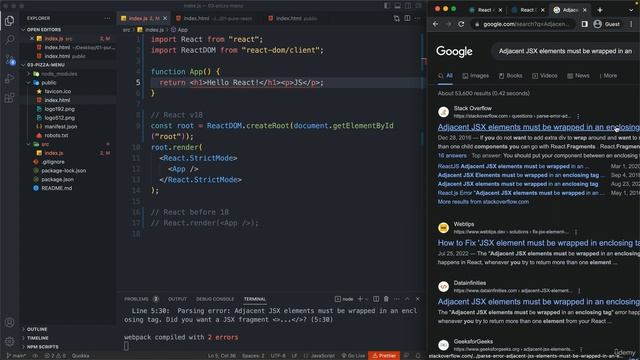Select the first React Chrome tab

click(x=485, y=10)
